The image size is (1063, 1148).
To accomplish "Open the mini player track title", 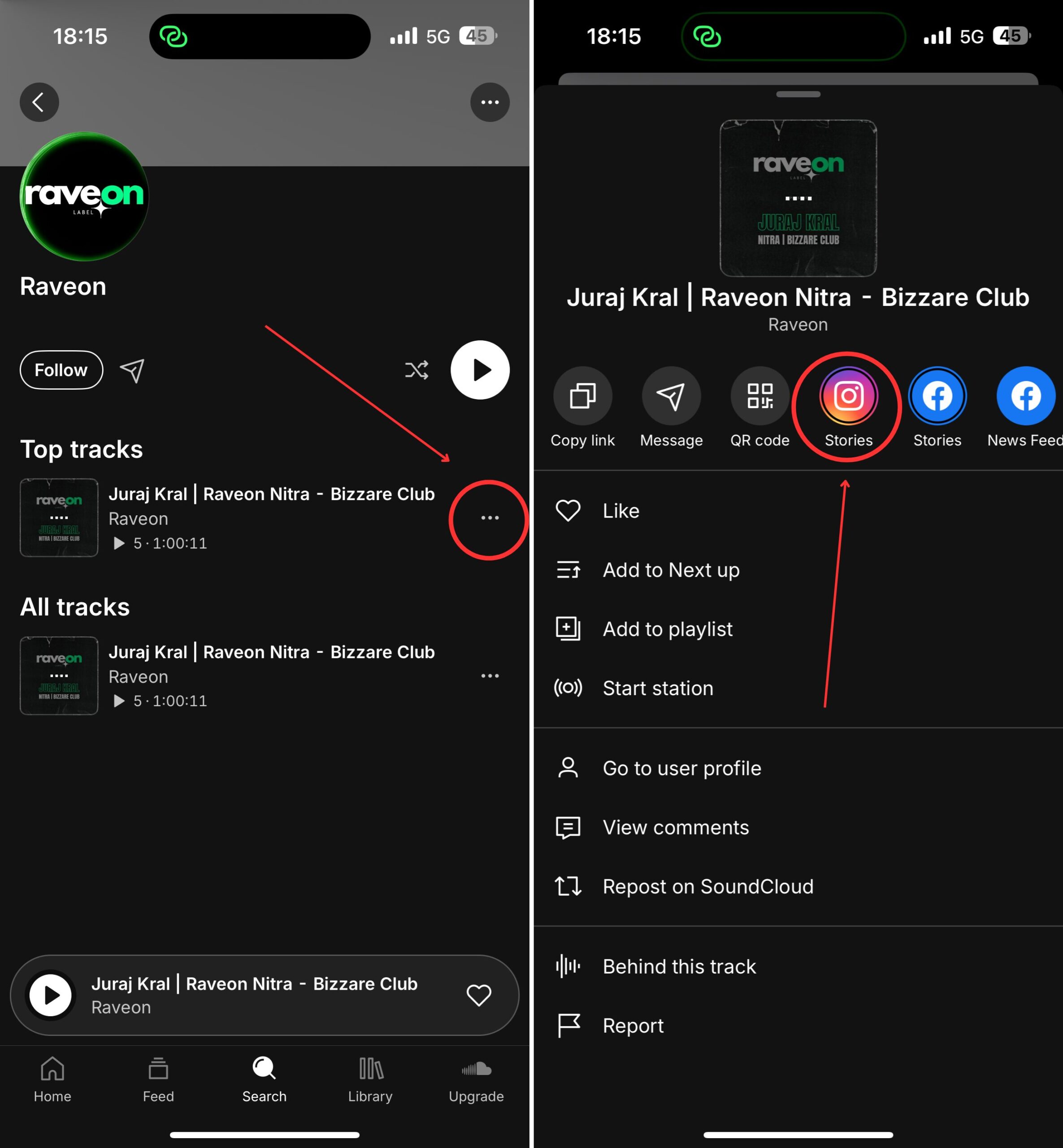I will coord(254,984).
